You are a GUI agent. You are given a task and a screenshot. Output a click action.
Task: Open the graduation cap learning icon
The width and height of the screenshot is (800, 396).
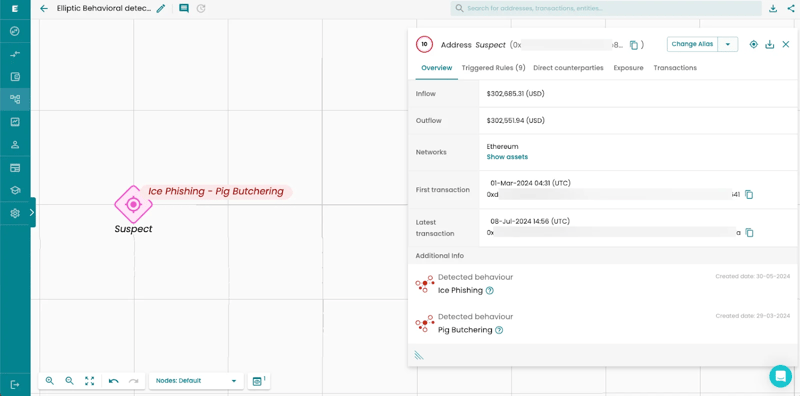point(15,190)
